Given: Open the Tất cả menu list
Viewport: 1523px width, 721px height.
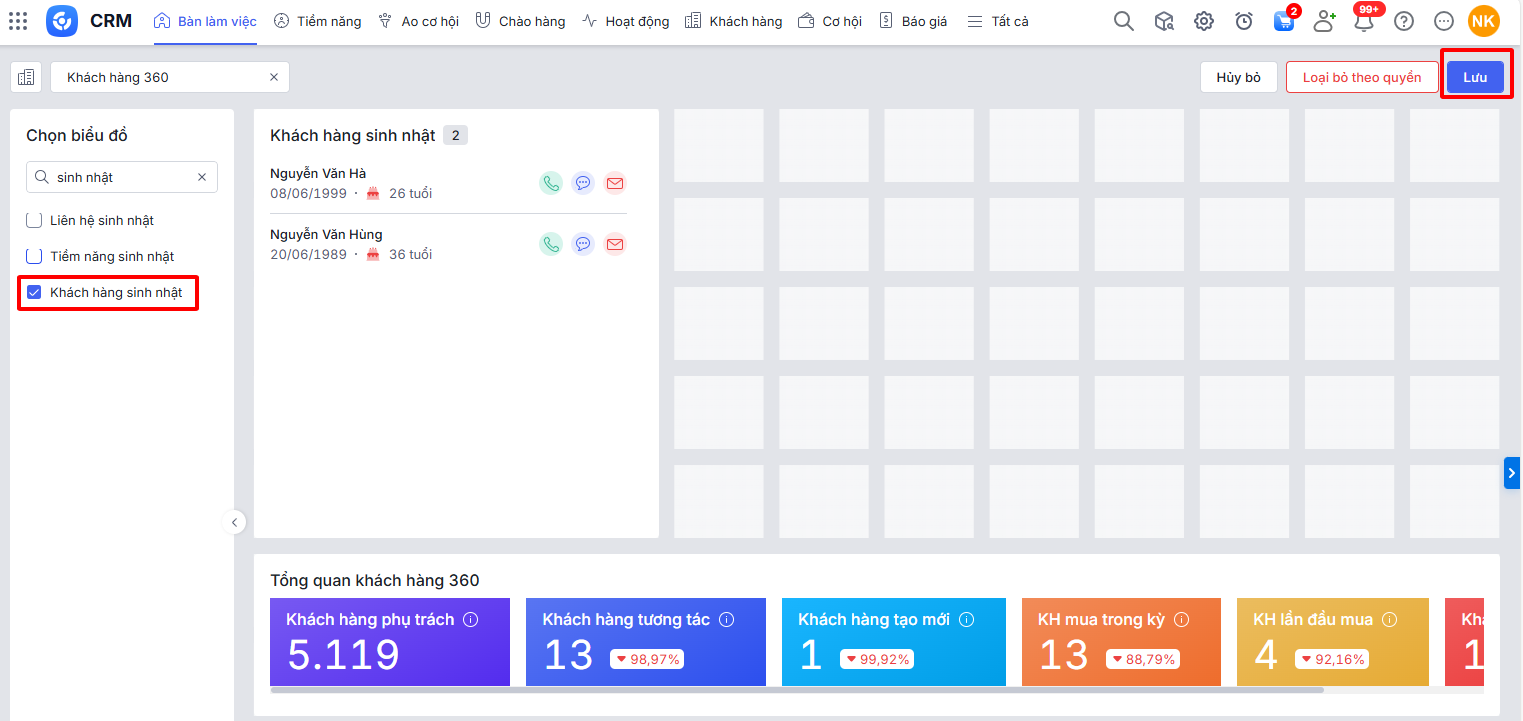Looking at the screenshot, I should tap(998, 21).
